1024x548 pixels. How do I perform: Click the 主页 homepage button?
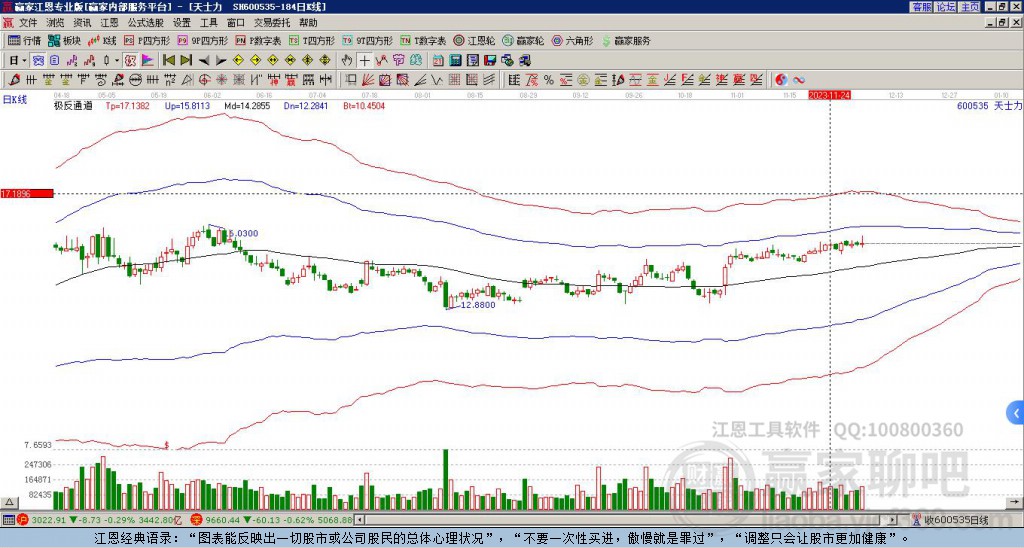click(969, 7)
